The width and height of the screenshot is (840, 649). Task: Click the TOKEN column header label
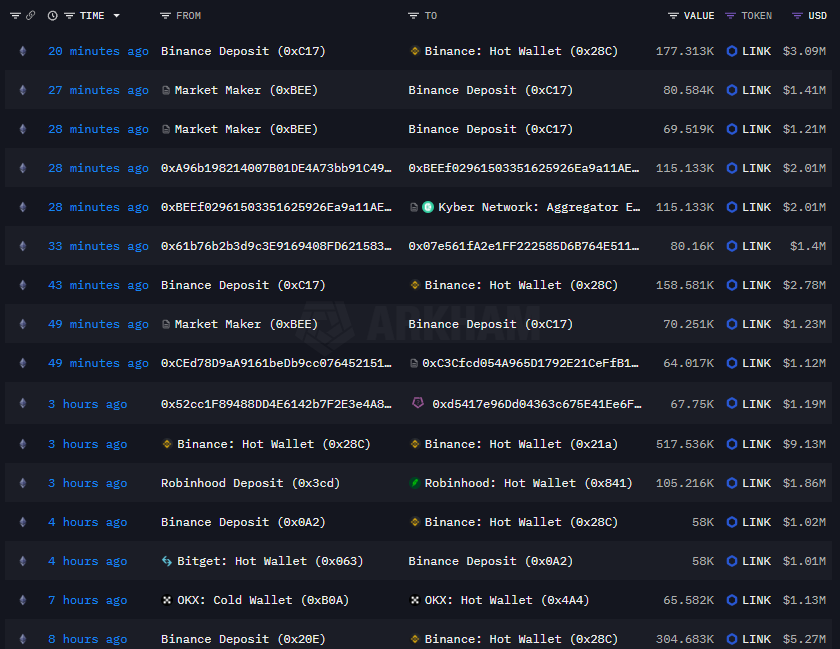click(756, 16)
